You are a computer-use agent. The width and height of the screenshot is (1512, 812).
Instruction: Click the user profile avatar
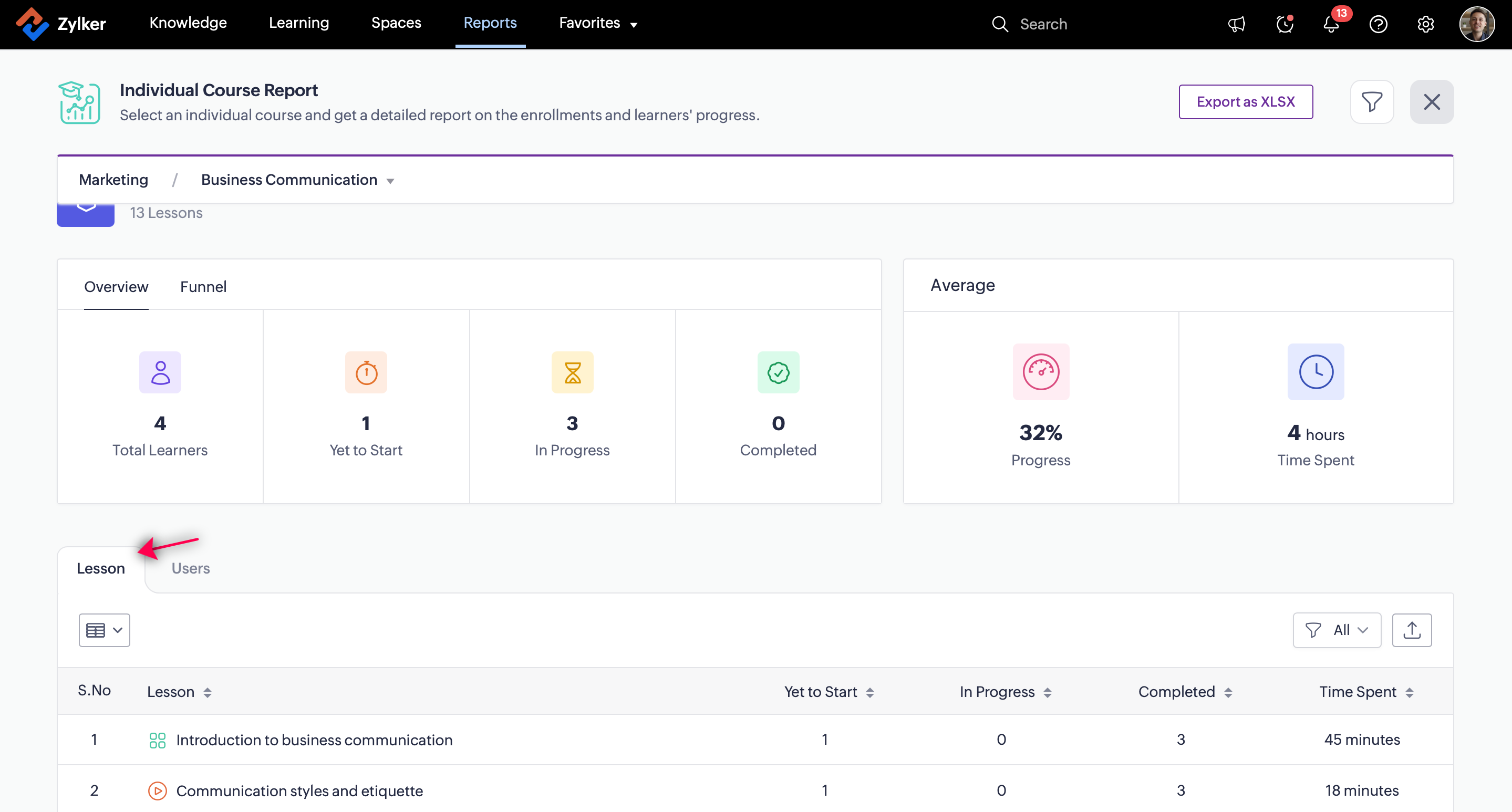(x=1477, y=24)
